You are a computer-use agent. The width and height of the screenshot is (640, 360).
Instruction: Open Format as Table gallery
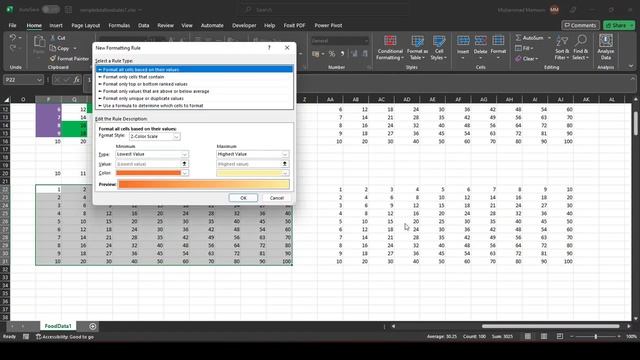(417, 48)
